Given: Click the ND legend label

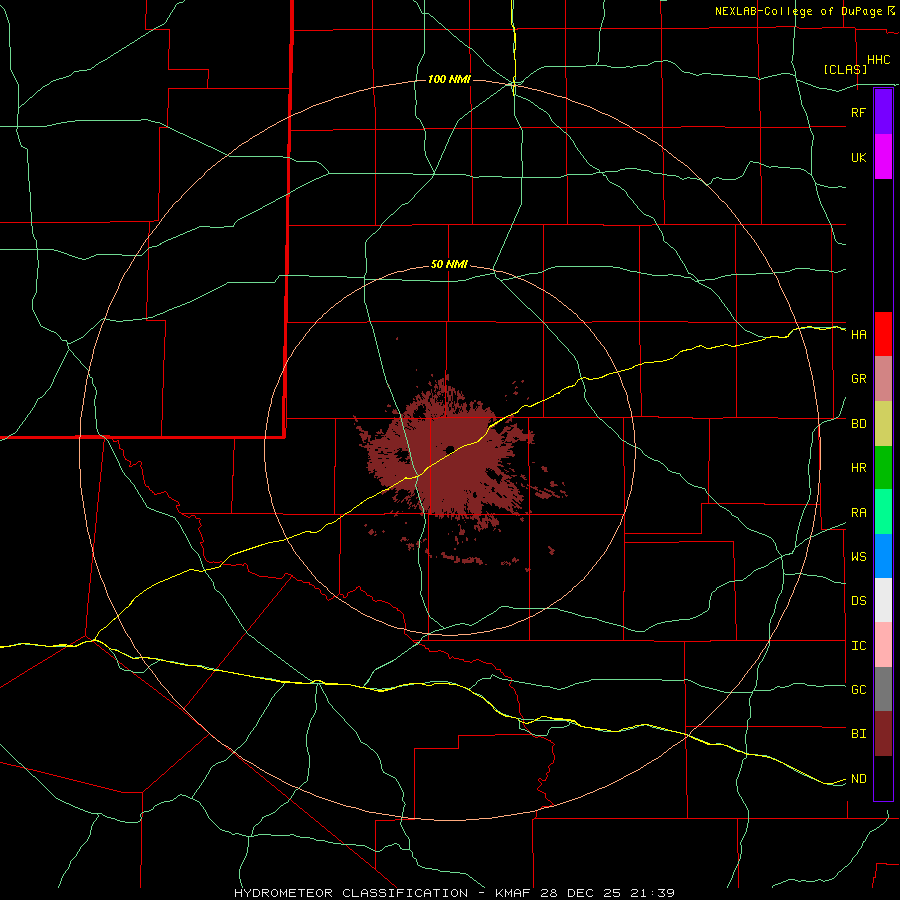Looking at the screenshot, I should tap(859, 779).
